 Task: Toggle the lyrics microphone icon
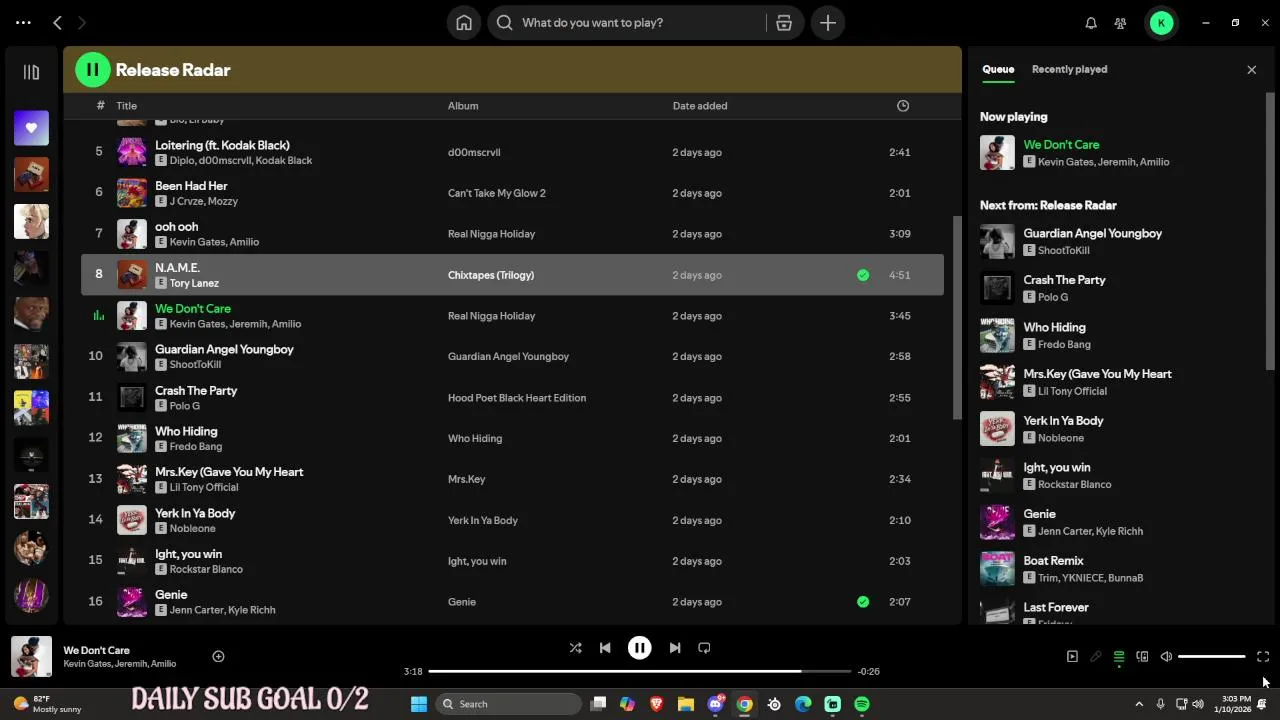(x=1095, y=657)
